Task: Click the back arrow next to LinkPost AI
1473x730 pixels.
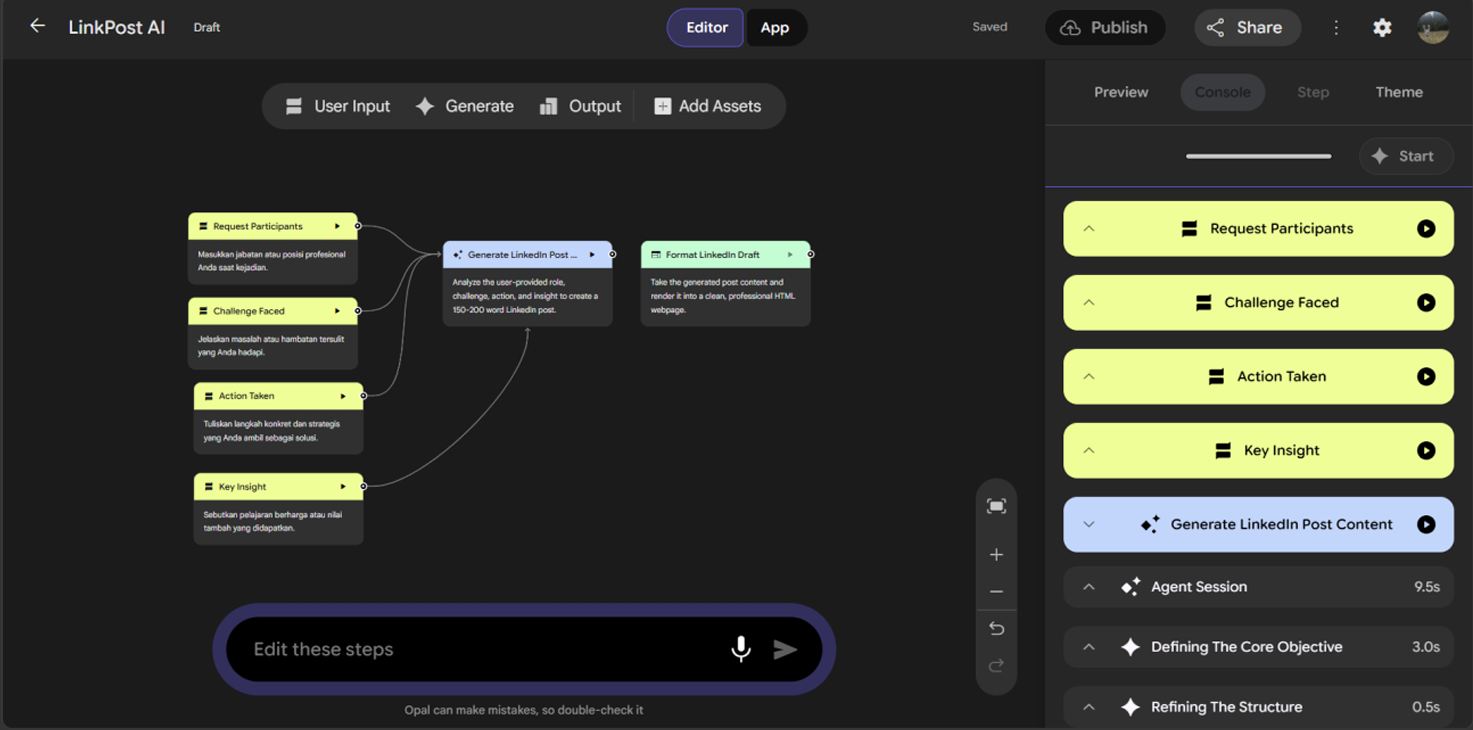Action: [37, 26]
